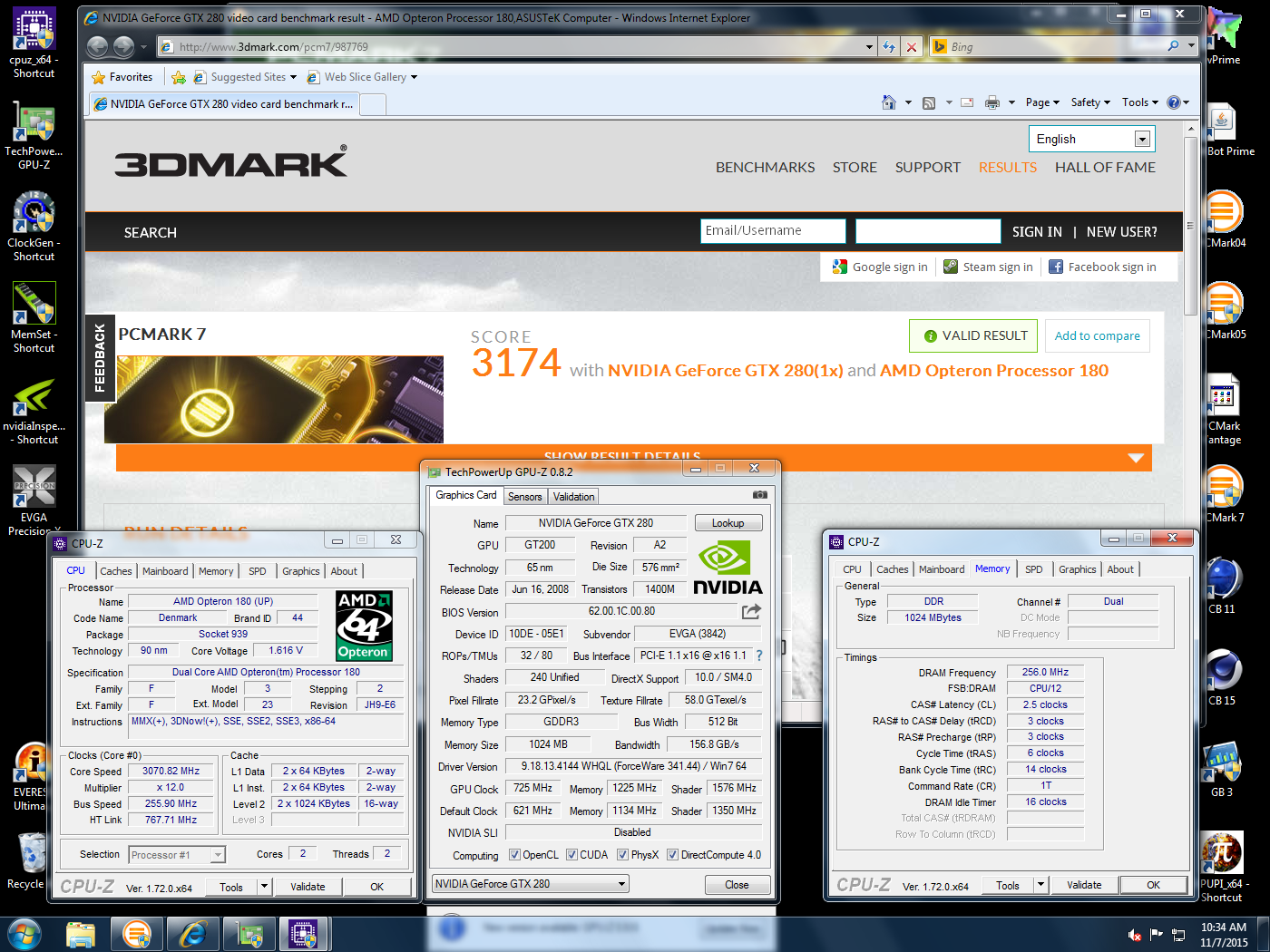This screenshot has height=952, width=1270.
Task: Switch to Validation tab in GPU-Z
Action: pyautogui.click(x=574, y=497)
